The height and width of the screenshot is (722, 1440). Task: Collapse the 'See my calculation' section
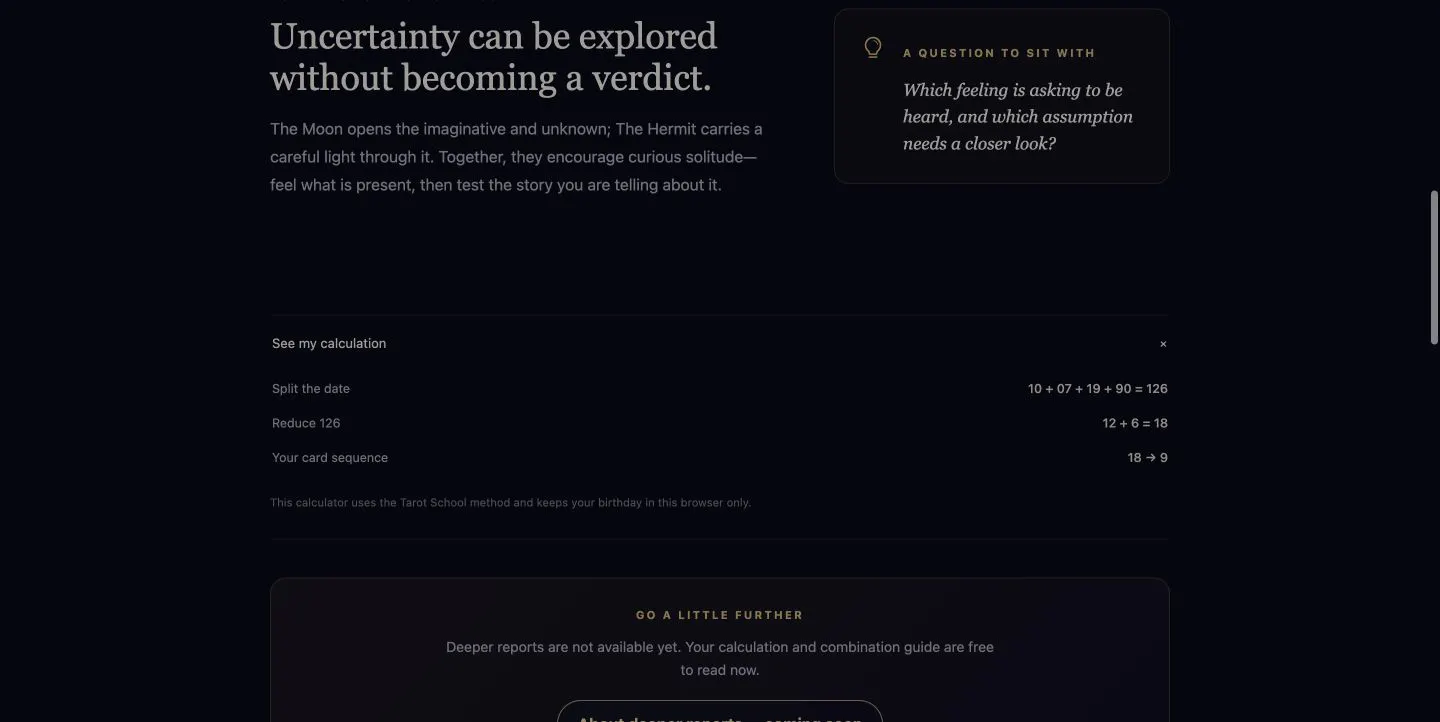coord(719,343)
